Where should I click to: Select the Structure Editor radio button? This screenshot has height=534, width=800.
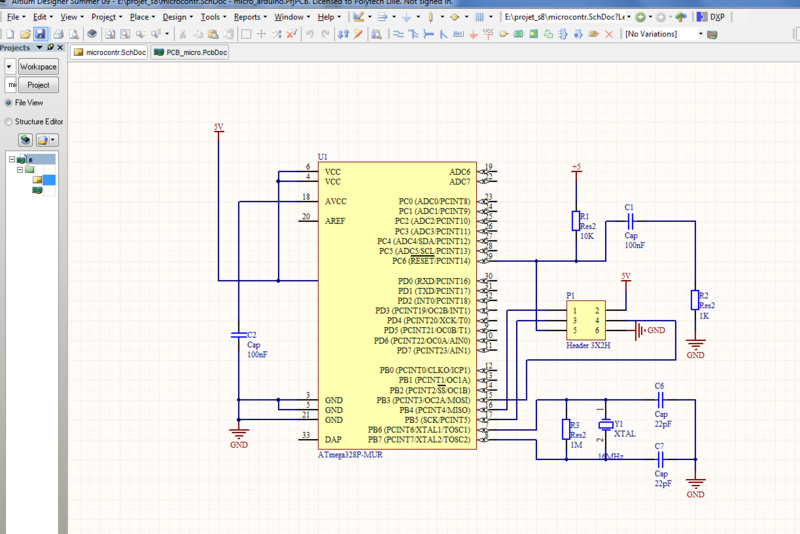click(x=9, y=121)
